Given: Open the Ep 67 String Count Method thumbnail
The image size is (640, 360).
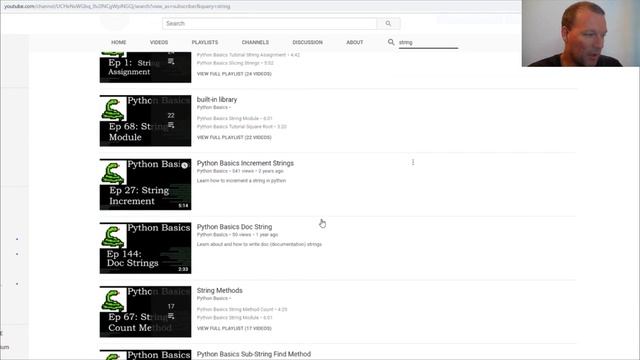Looking at the screenshot, I should pyautogui.click(x=145, y=312).
